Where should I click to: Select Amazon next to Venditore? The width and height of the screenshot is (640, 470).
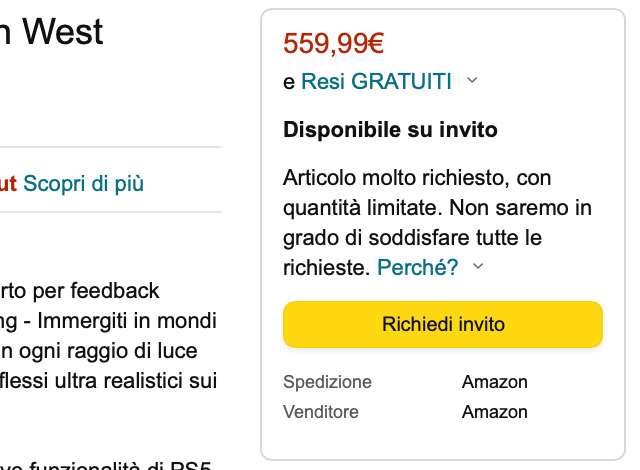pos(495,412)
